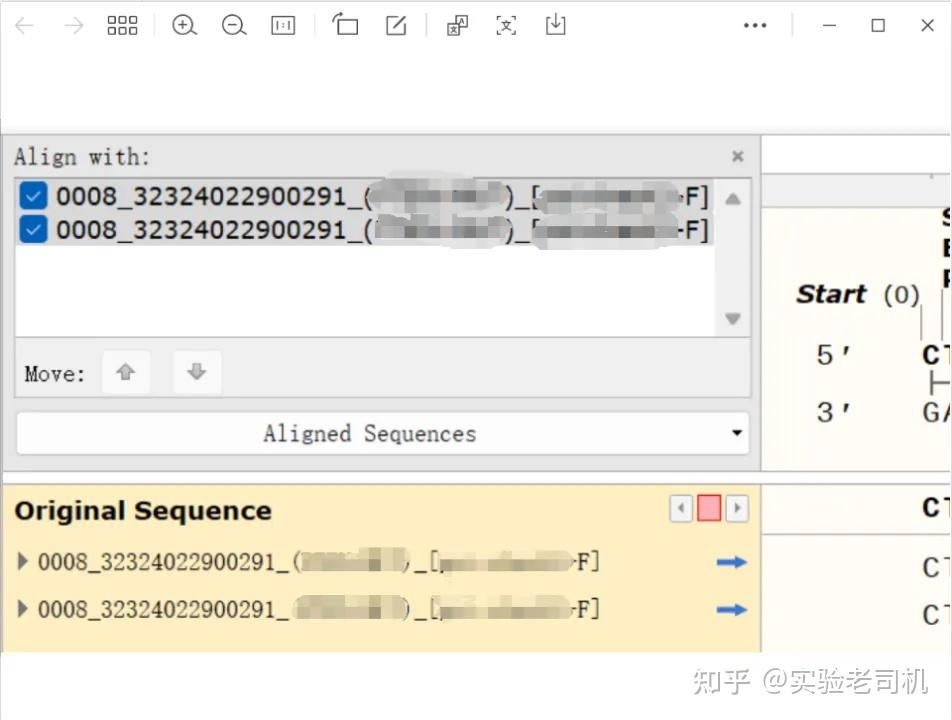Set zoom to actual 1:1 size

tap(283, 25)
